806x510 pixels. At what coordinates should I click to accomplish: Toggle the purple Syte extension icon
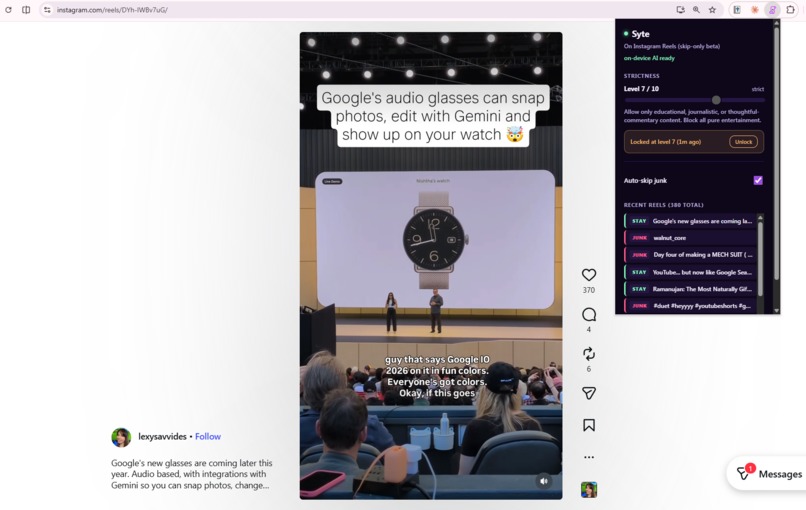point(772,10)
